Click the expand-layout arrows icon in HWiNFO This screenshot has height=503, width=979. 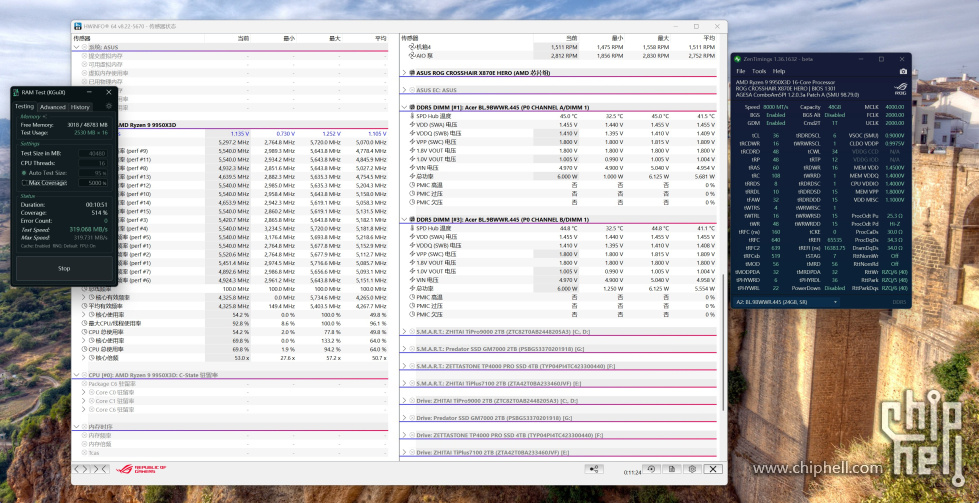tap(82, 469)
